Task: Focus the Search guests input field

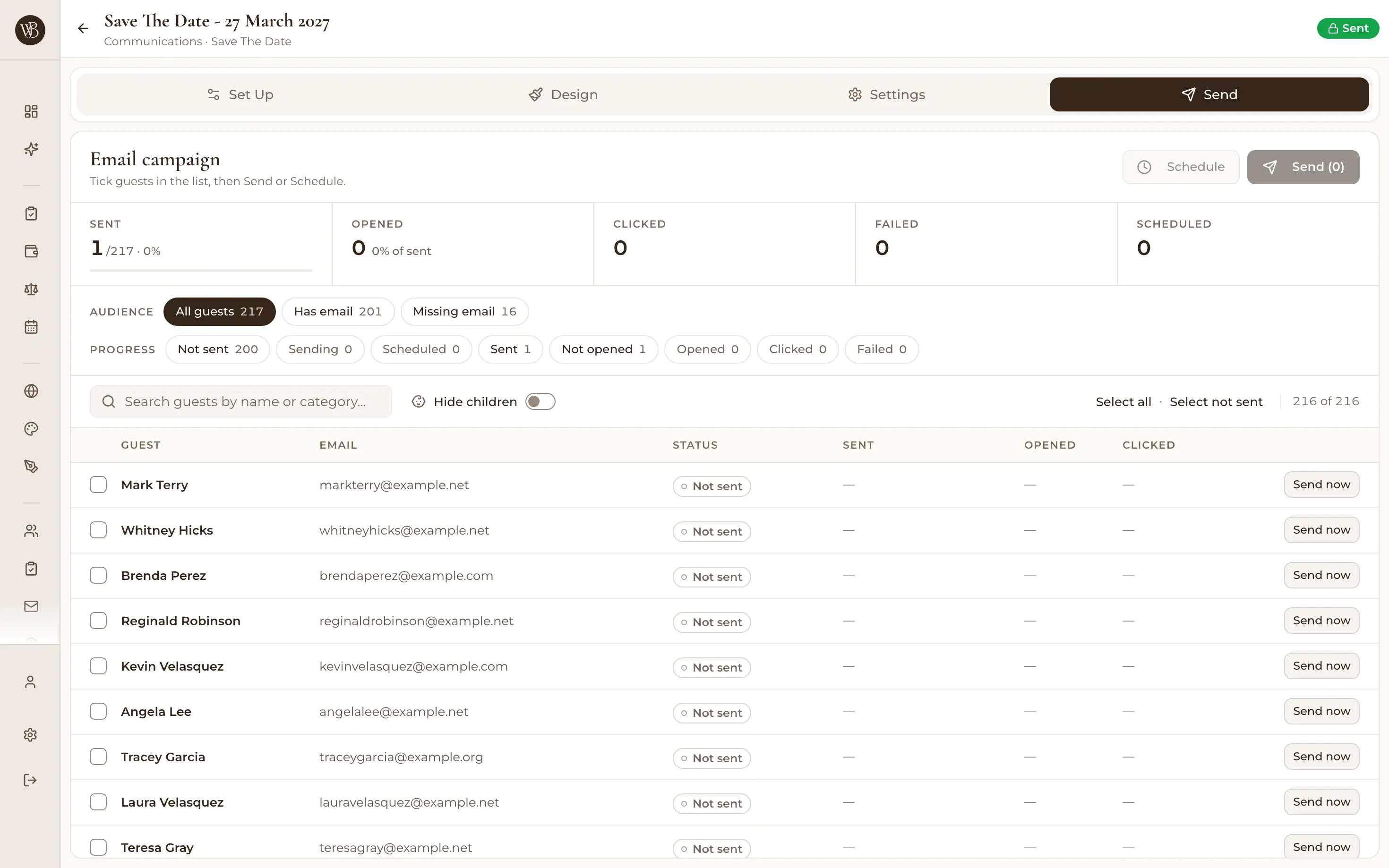Action: 240,401
